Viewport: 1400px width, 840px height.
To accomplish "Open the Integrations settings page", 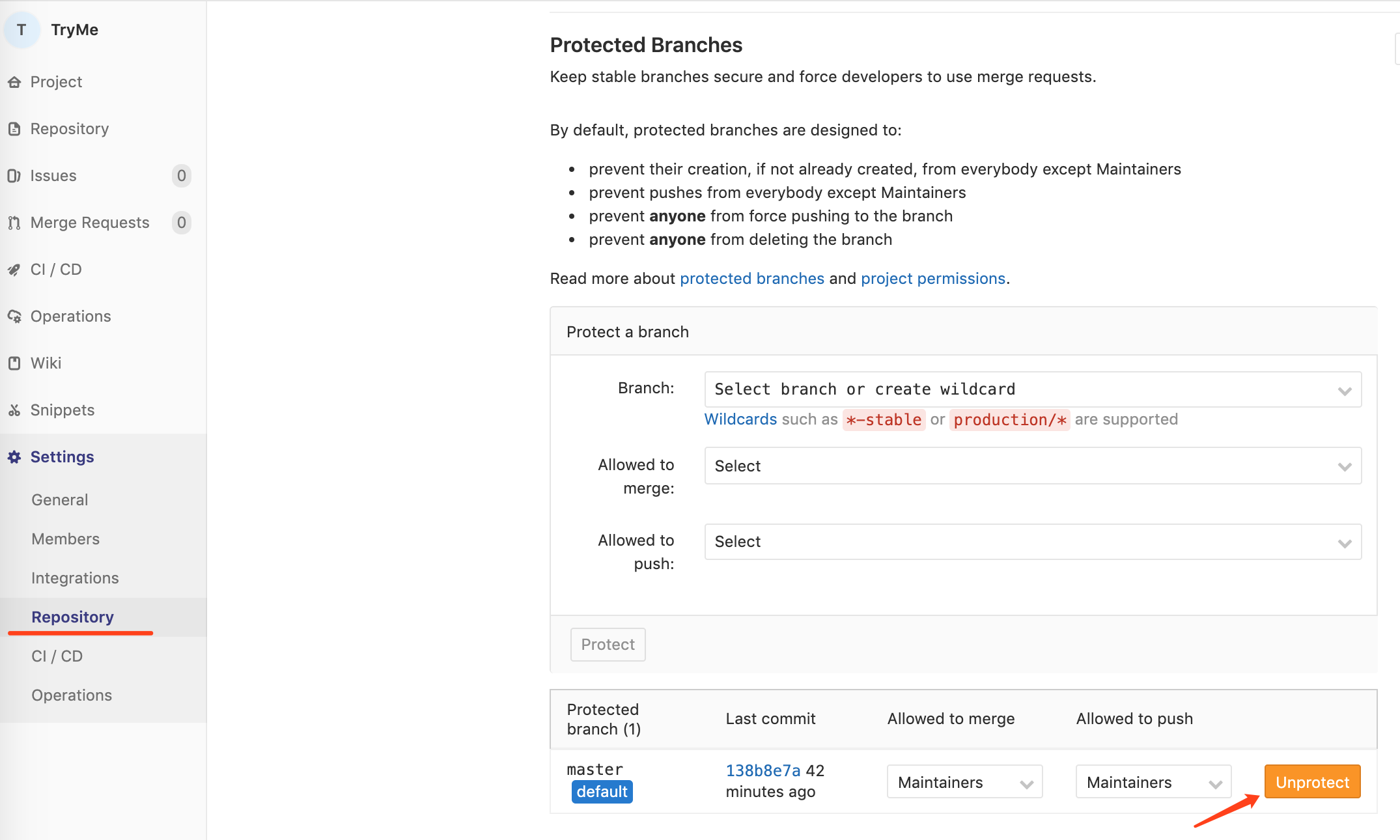I will tap(74, 578).
